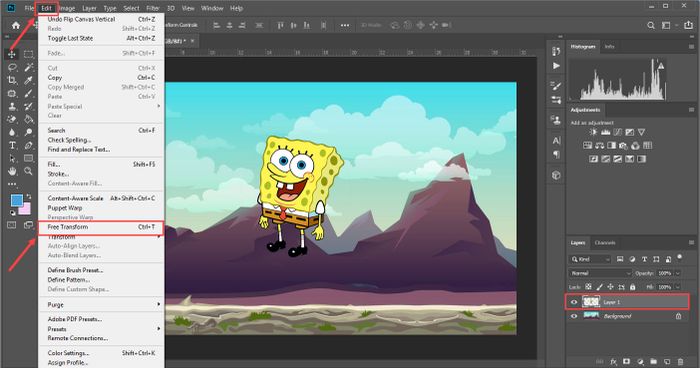
Task: Select the Lasso tool
Action: (12, 67)
